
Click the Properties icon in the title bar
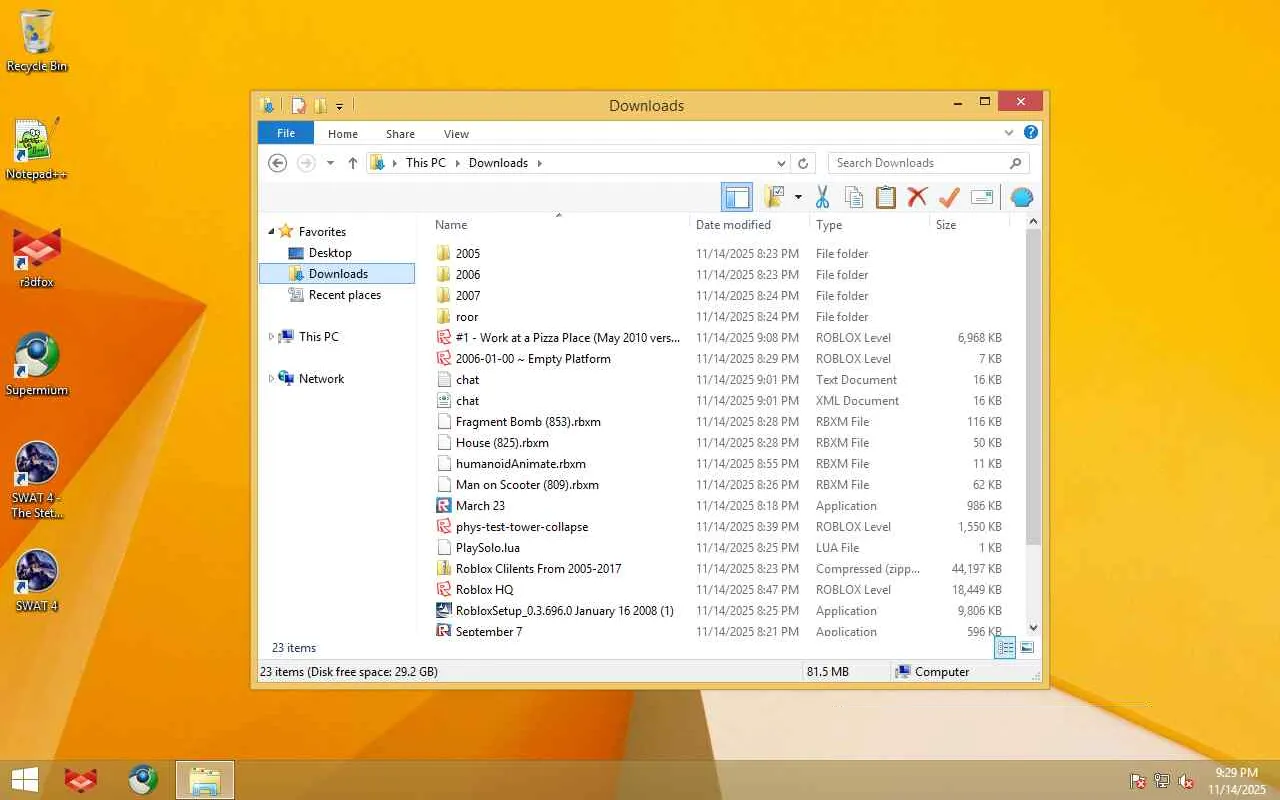coord(298,106)
